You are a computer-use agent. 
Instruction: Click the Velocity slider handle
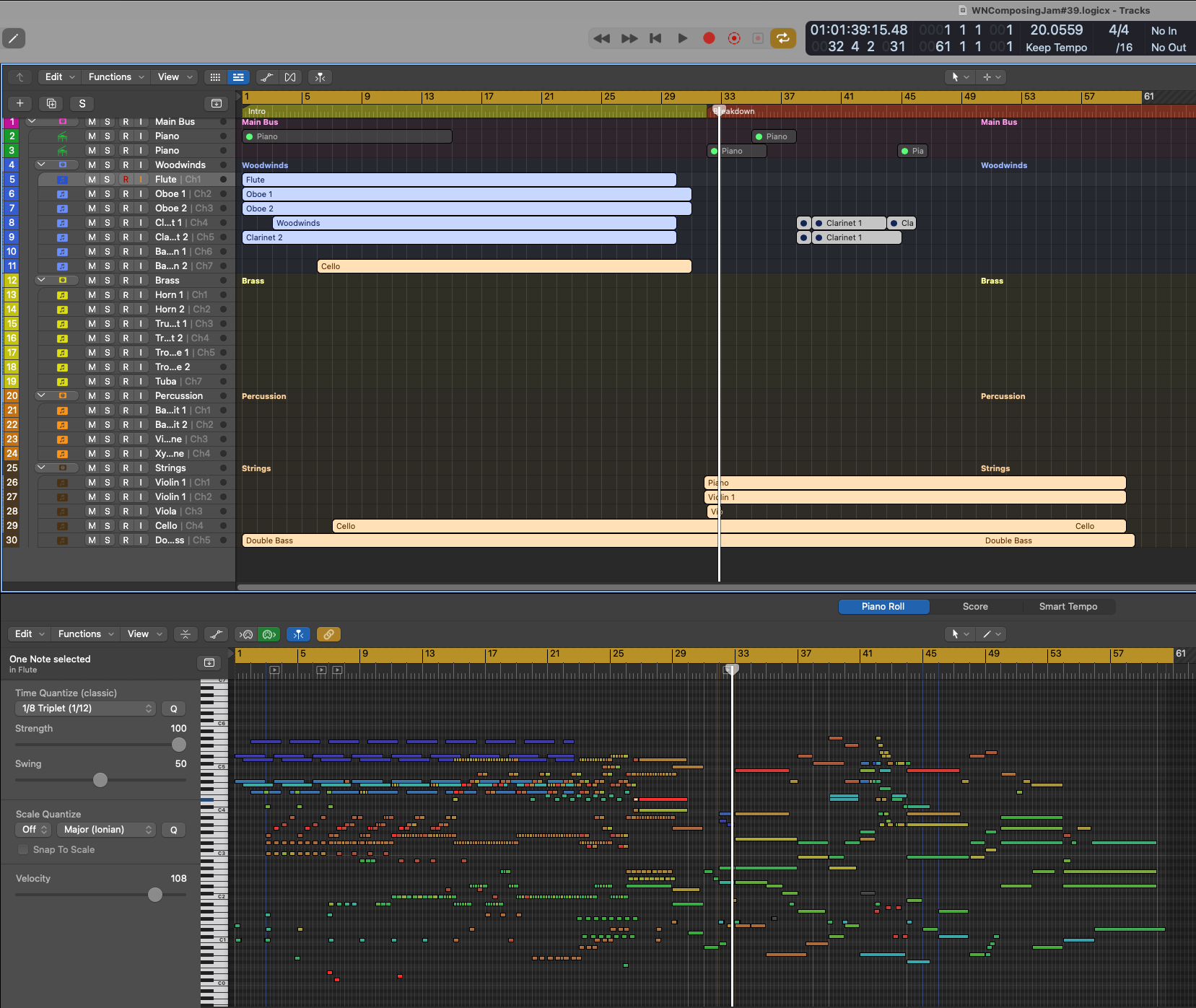pos(155,895)
